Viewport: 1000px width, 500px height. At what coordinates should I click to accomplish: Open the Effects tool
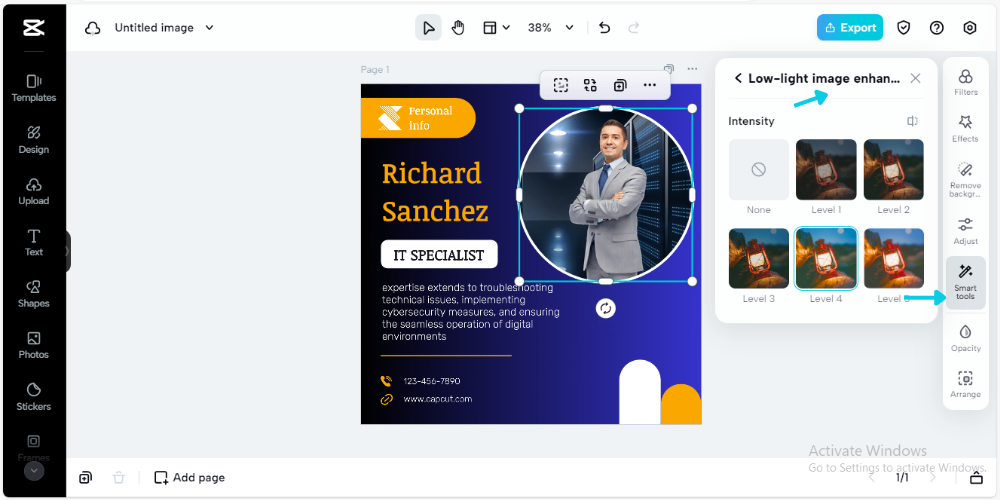tap(966, 129)
